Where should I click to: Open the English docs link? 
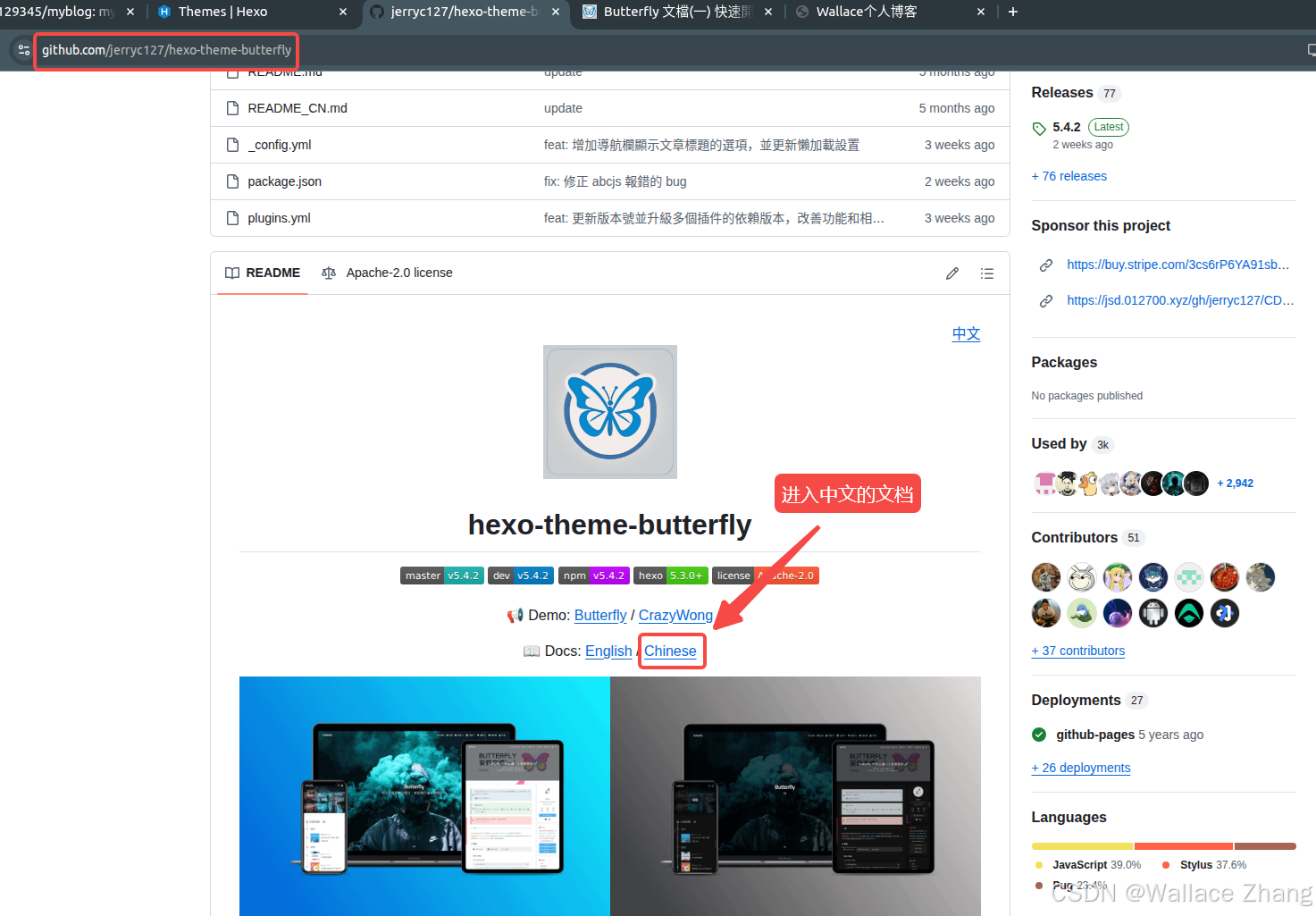point(608,651)
